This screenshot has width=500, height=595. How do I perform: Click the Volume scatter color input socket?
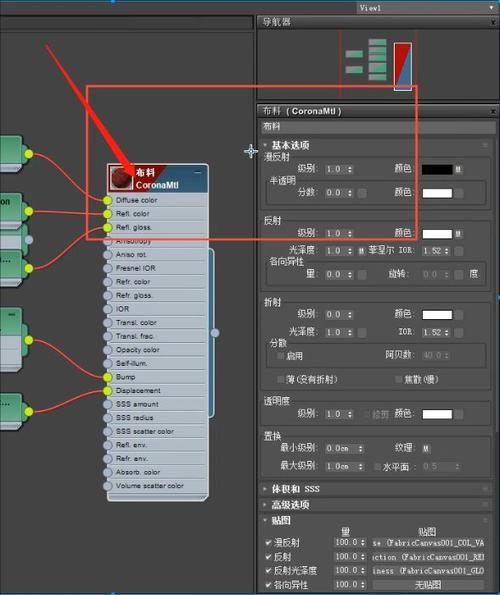click(107, 486)
